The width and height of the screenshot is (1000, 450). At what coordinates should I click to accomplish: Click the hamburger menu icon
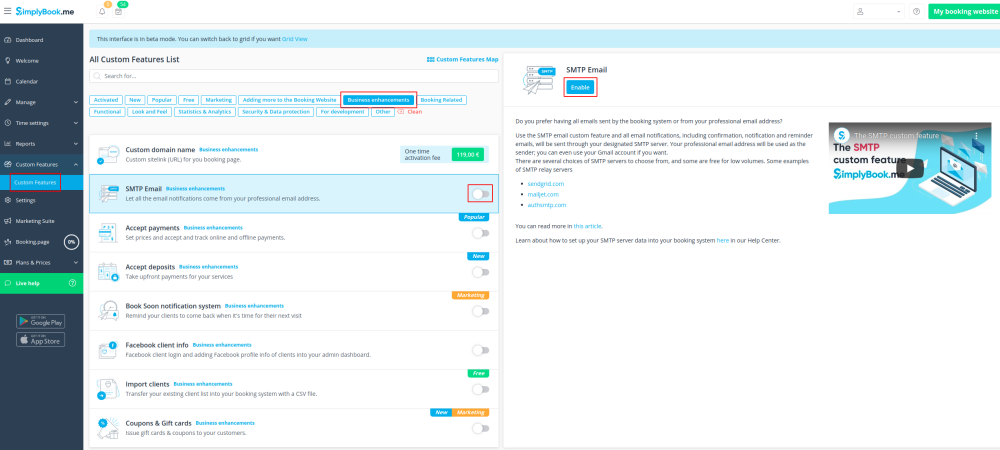(x=7, y=11)
